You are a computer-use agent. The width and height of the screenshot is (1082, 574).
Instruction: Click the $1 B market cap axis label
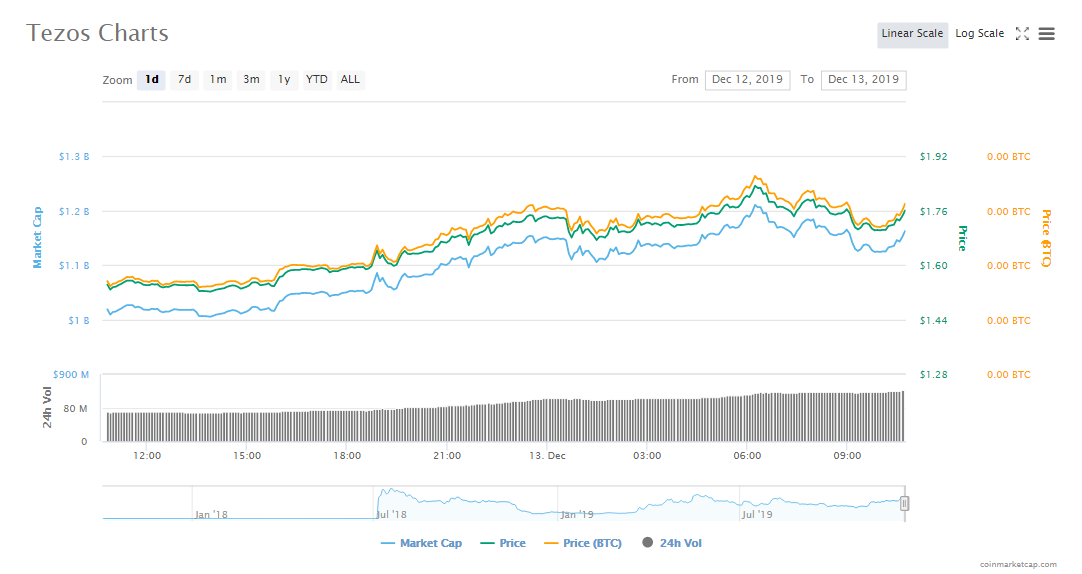(79, 320)
